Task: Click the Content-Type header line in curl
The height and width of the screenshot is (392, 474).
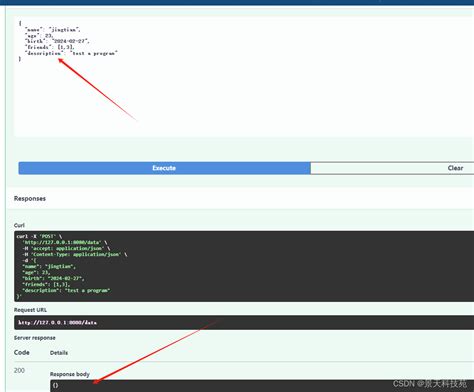Action: point(75,254)
